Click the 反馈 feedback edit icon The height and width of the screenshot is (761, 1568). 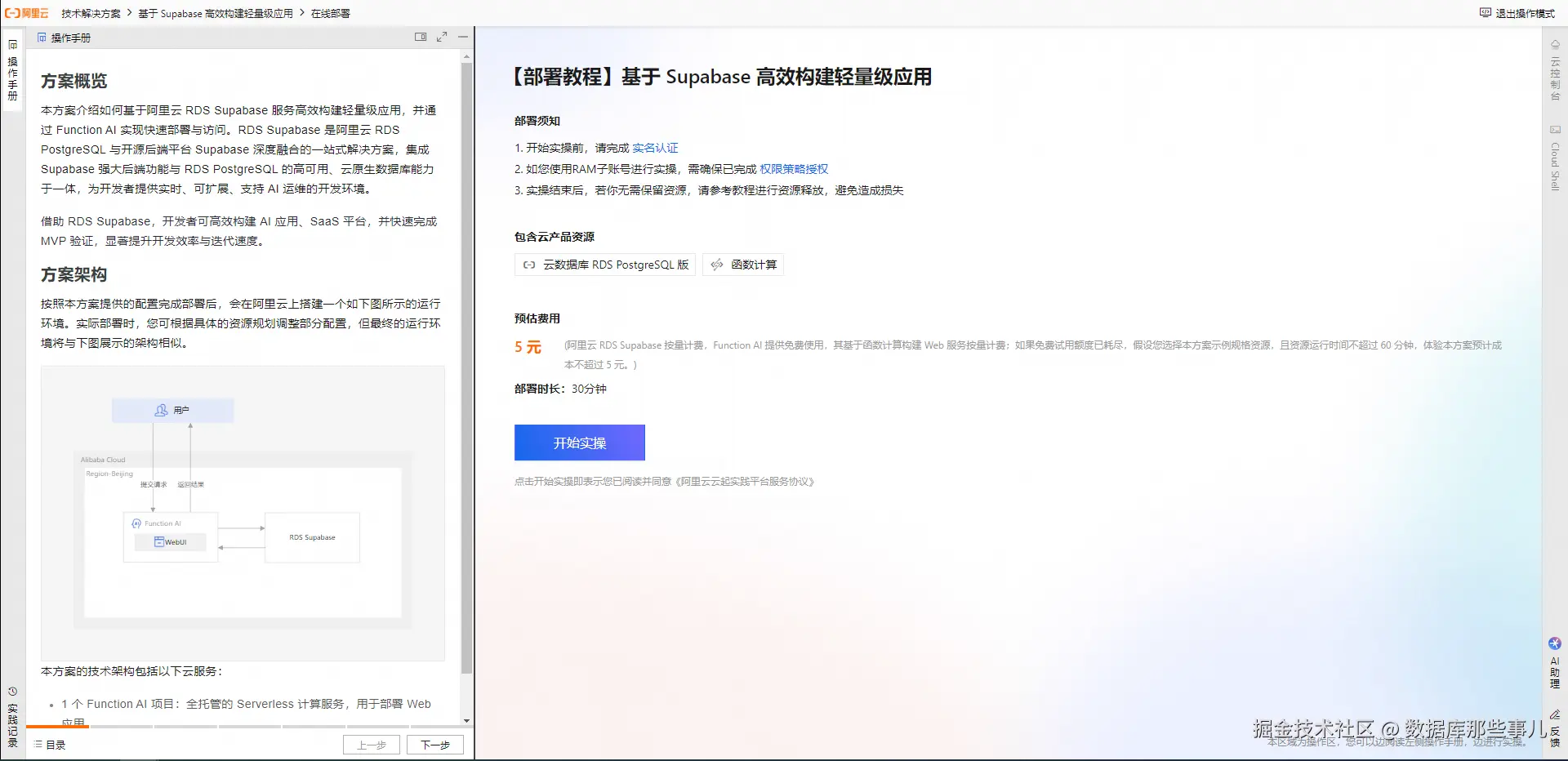tap(1555, 714)
